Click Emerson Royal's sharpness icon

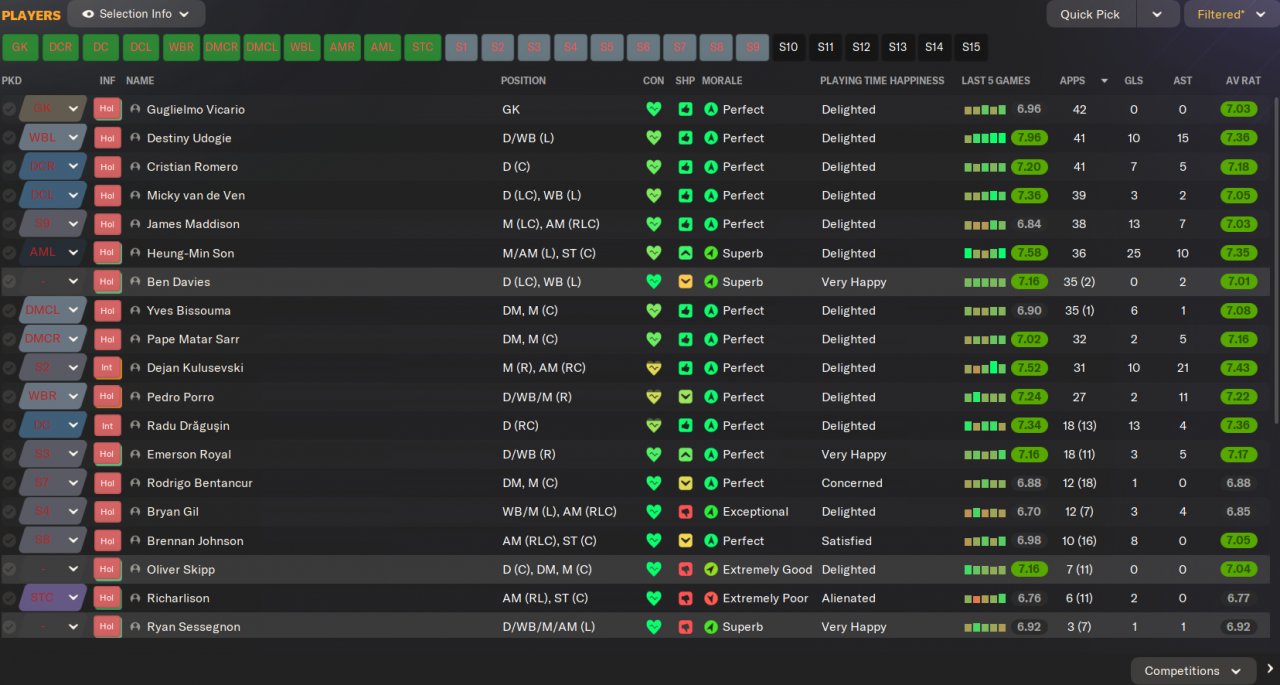[685, 455]
